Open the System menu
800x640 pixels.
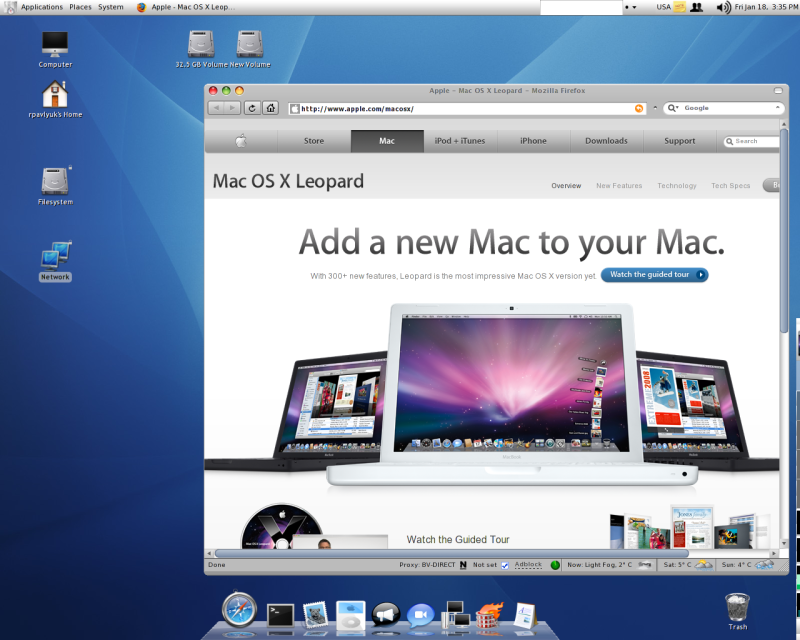pos(111,7)
